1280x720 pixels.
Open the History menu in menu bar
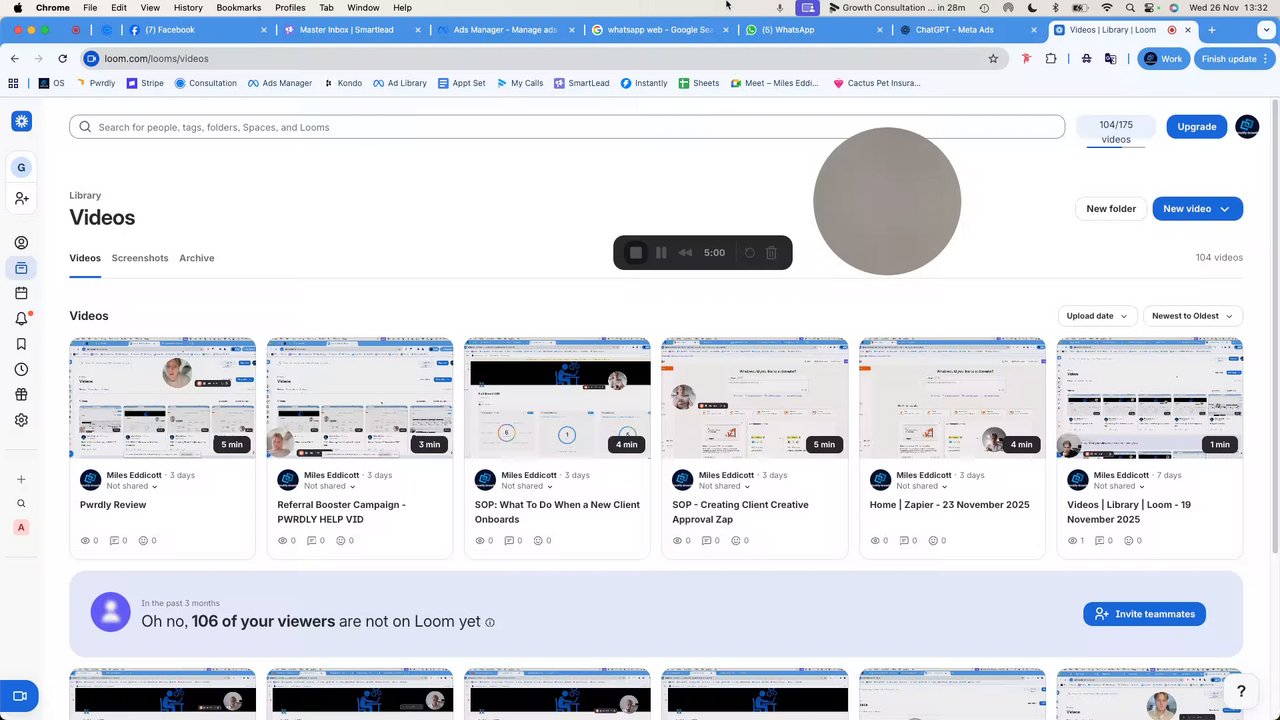coord(188,7)
